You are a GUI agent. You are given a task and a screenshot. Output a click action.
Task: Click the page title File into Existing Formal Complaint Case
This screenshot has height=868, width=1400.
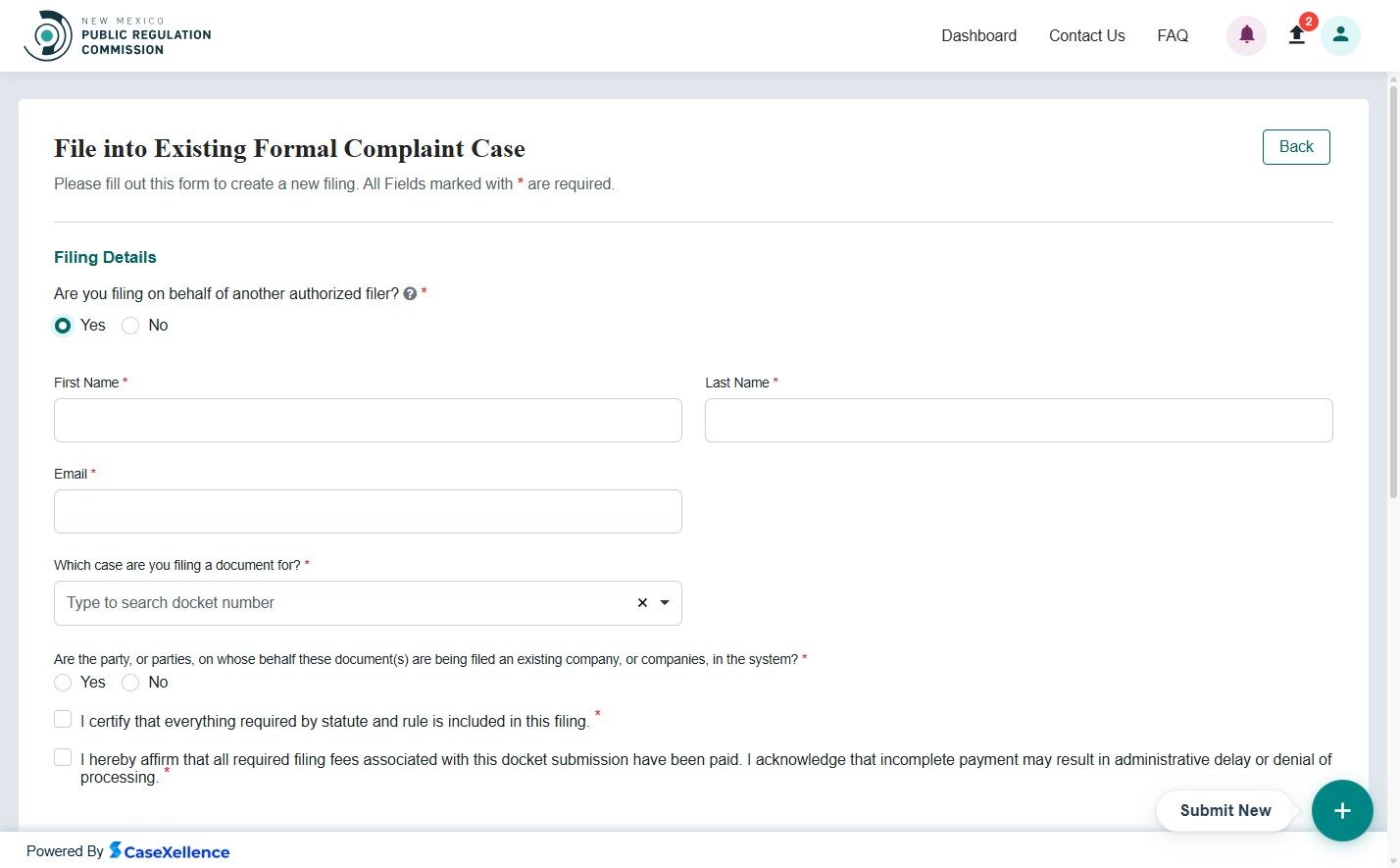click(289, 149)
